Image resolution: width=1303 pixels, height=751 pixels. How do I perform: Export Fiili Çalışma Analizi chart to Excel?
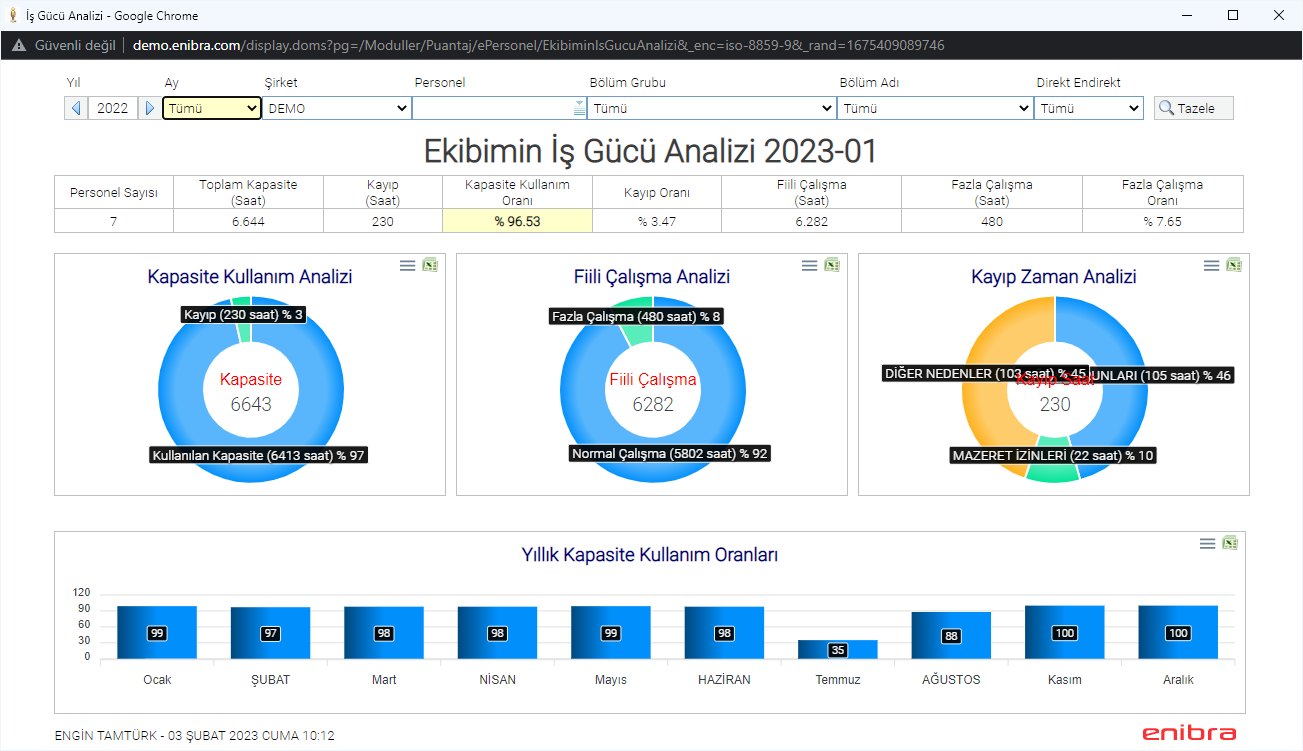(x=832, y=265)
